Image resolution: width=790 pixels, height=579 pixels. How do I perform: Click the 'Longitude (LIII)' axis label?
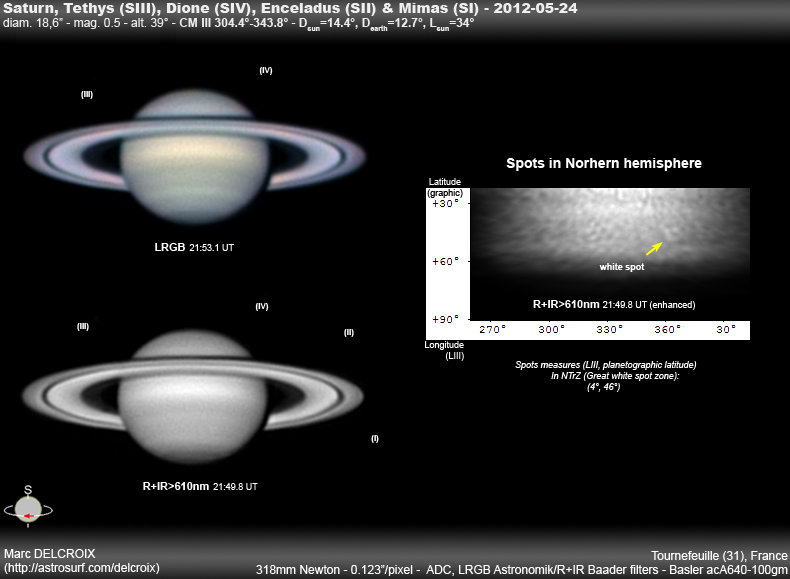(x=444, y=350)
